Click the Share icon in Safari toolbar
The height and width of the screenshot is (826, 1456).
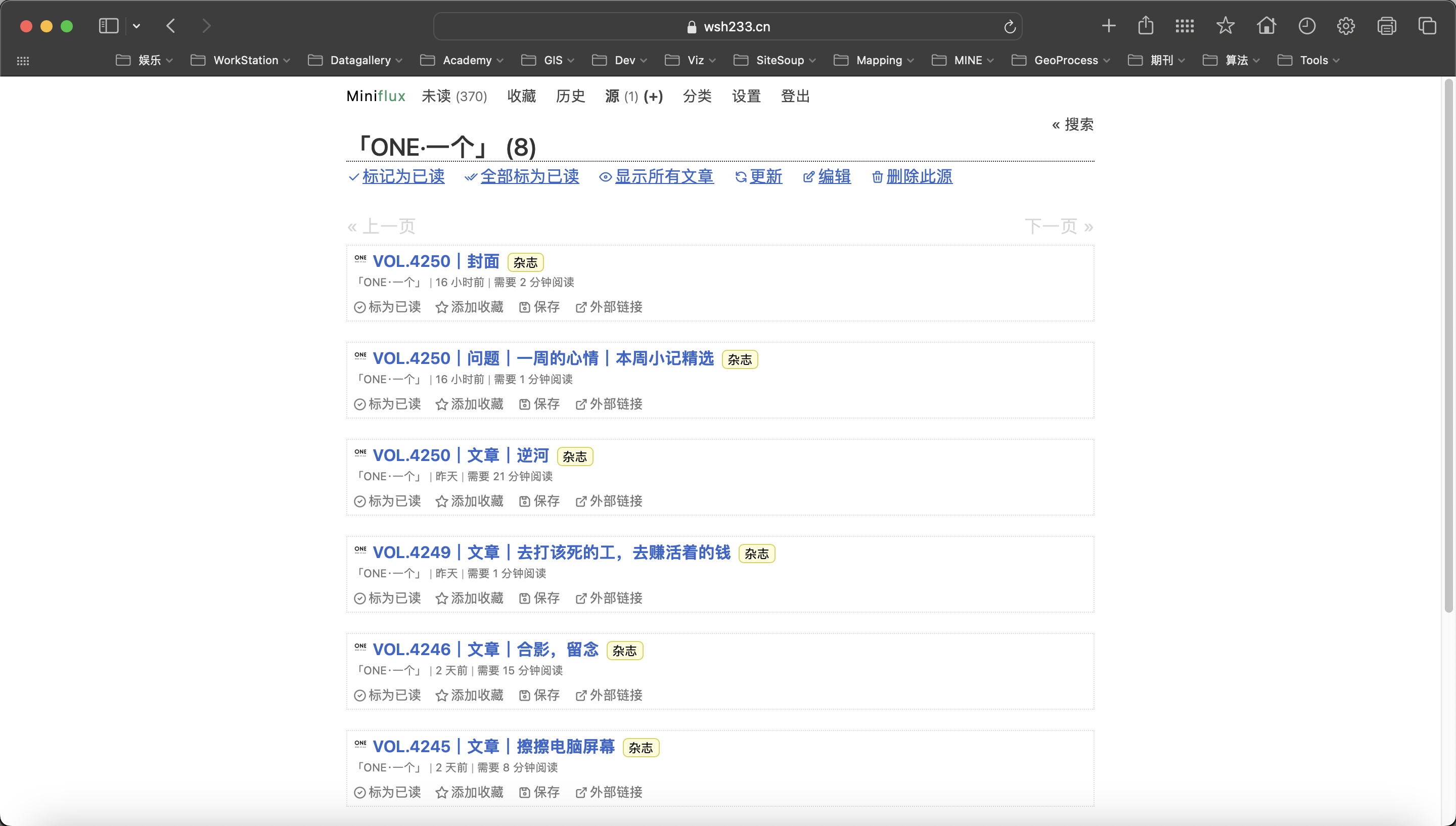(1146, 26)
